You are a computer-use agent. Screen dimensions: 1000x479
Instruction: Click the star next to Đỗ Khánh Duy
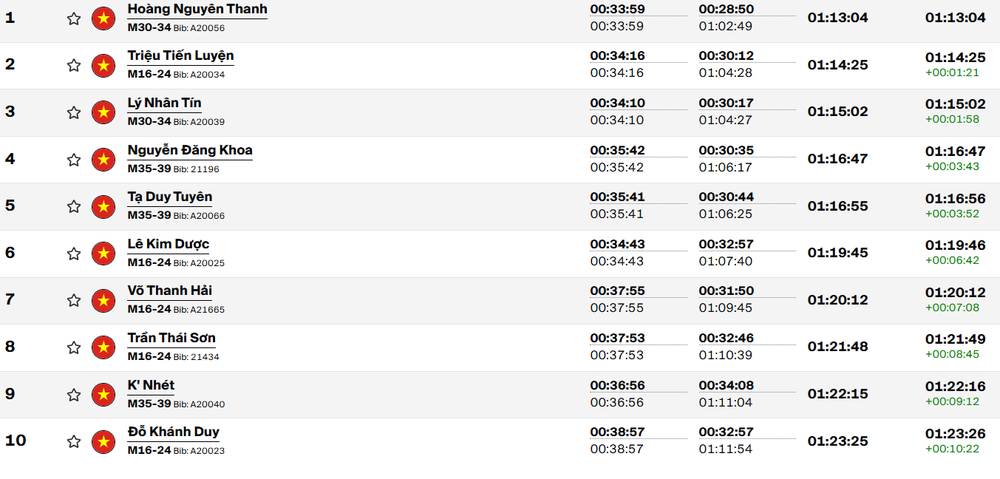click(x=74, y=441)
